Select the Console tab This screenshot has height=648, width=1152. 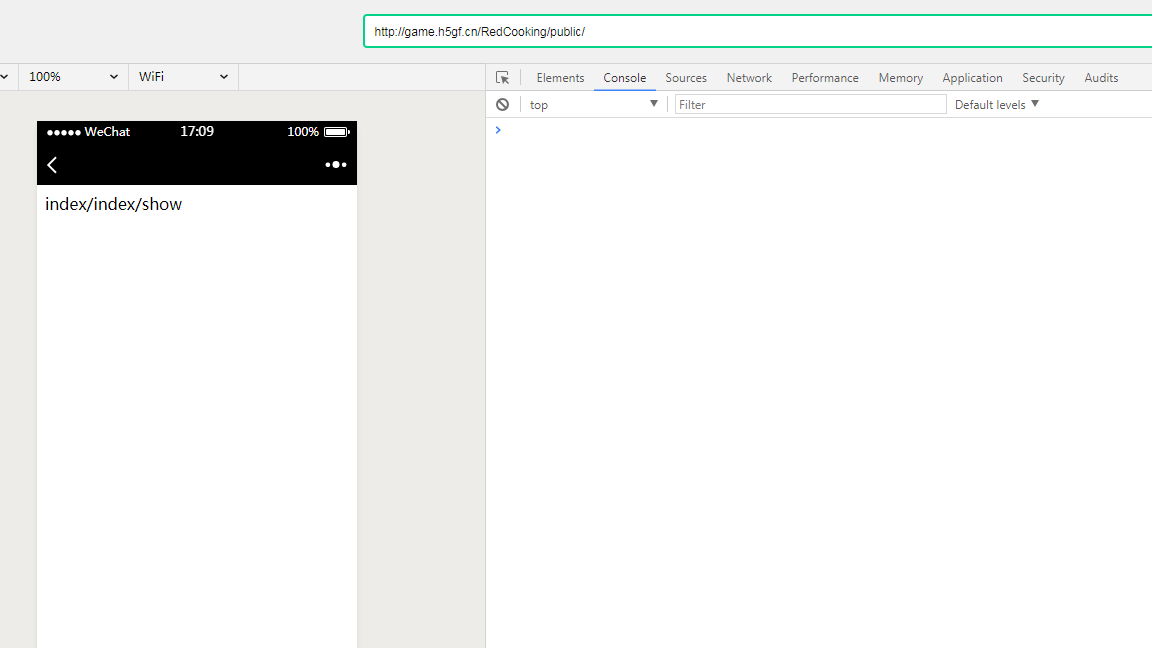click(x=624, y=78)
